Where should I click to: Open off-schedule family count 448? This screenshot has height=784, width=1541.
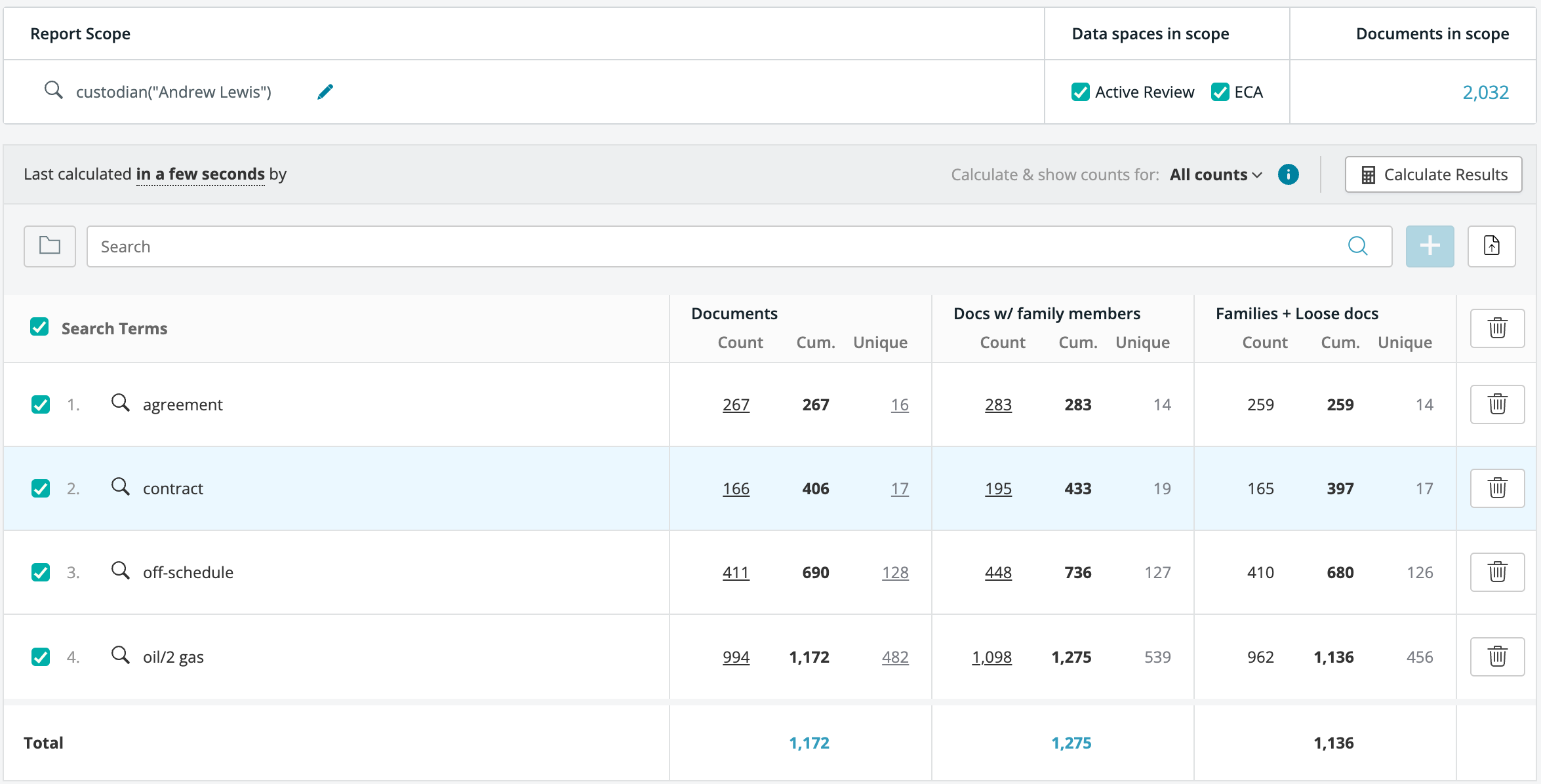pyautogui.click(x=998, y=573)
